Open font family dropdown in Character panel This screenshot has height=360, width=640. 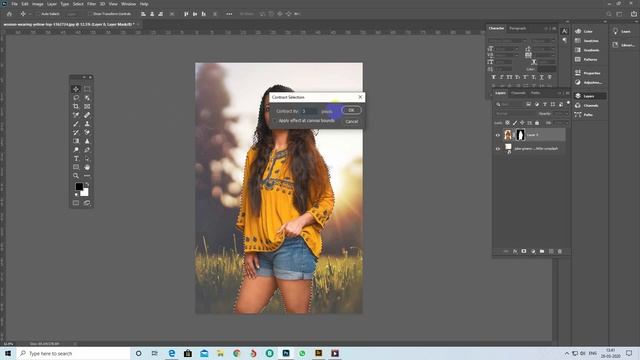point(508,41)
